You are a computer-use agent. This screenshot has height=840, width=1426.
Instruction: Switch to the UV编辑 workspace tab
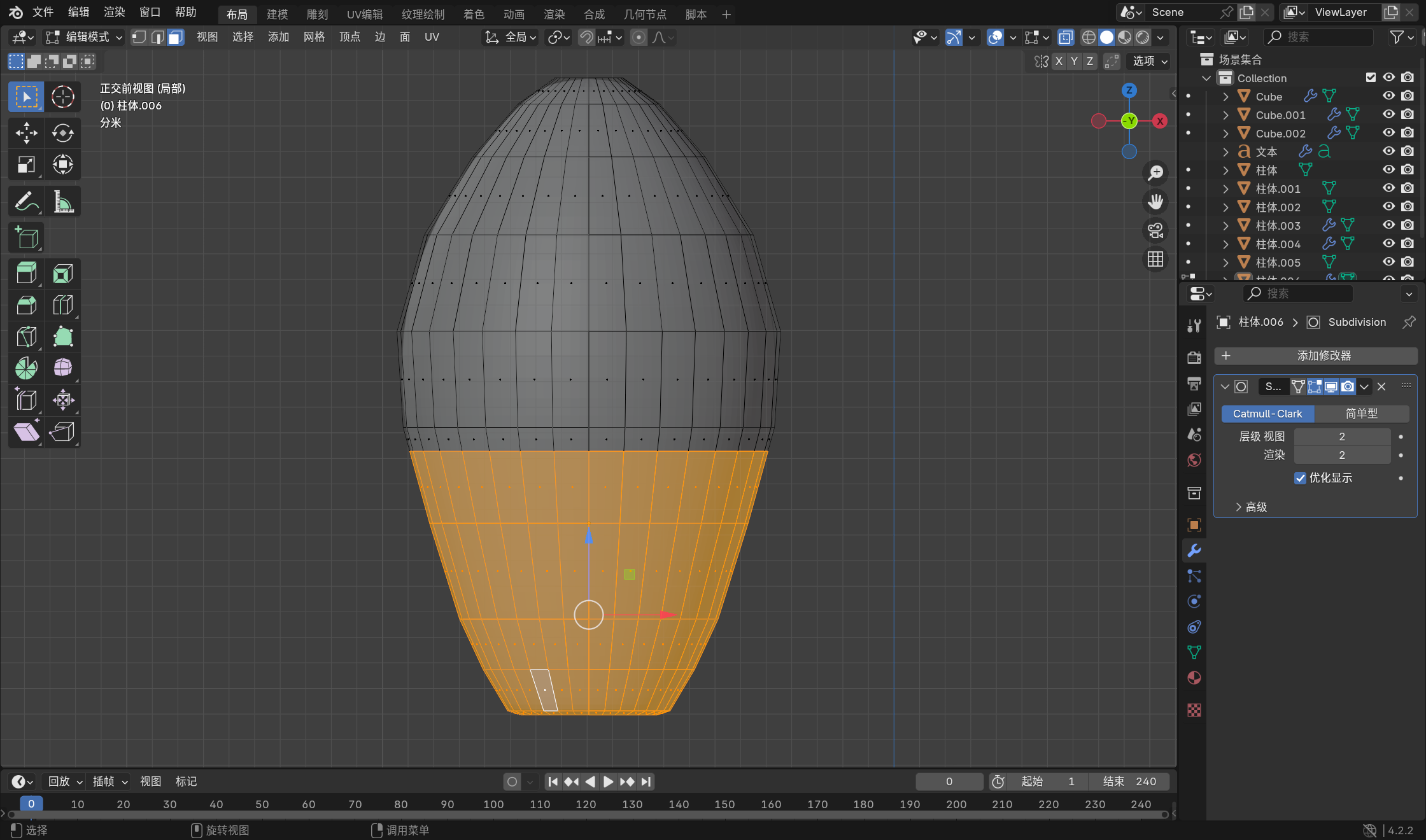coord(365,14)
